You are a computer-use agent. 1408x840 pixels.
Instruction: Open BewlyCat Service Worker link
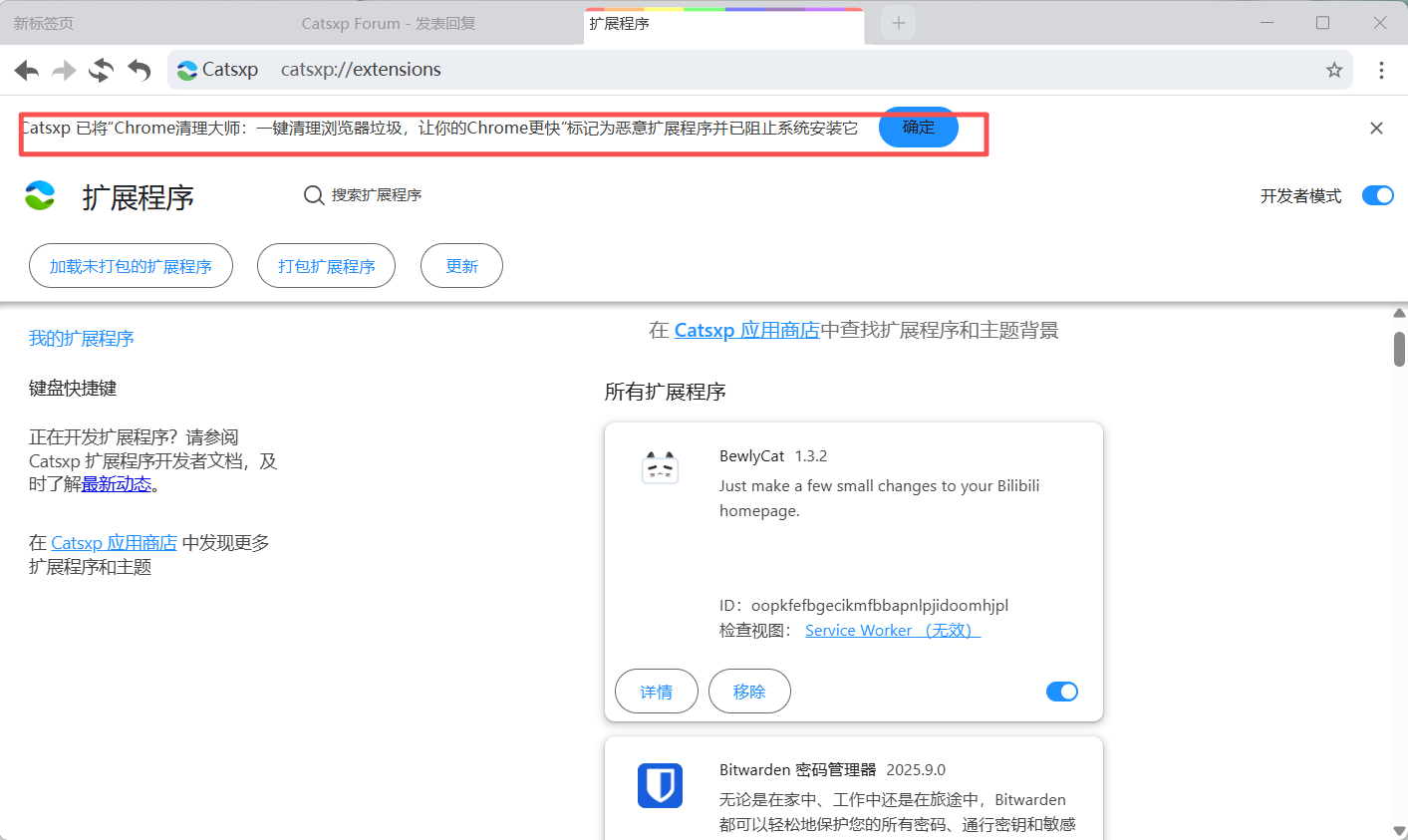coord(892,631)
